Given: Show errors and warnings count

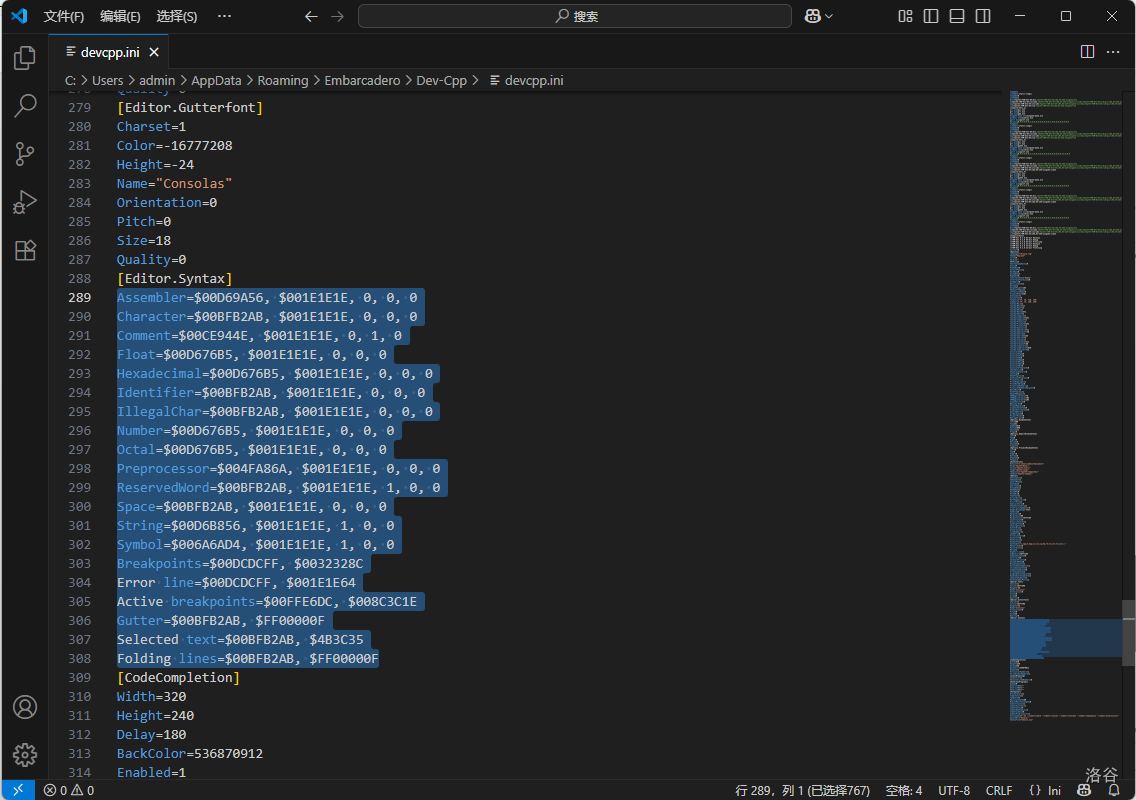Looking at the screenshot, I should [69, 790].
